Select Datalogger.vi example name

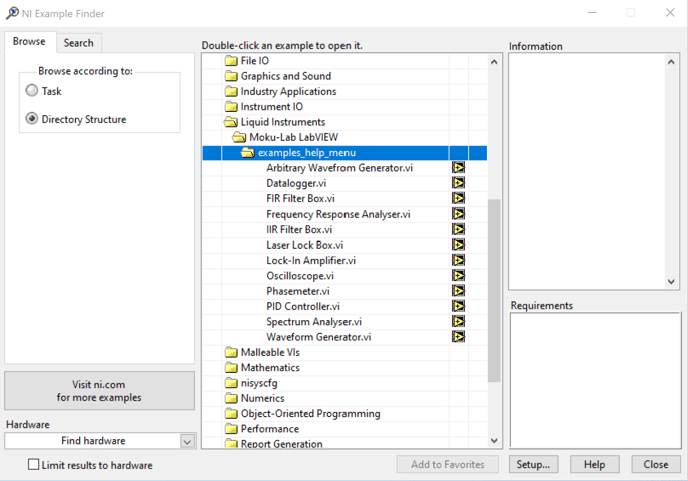(296, 183)
